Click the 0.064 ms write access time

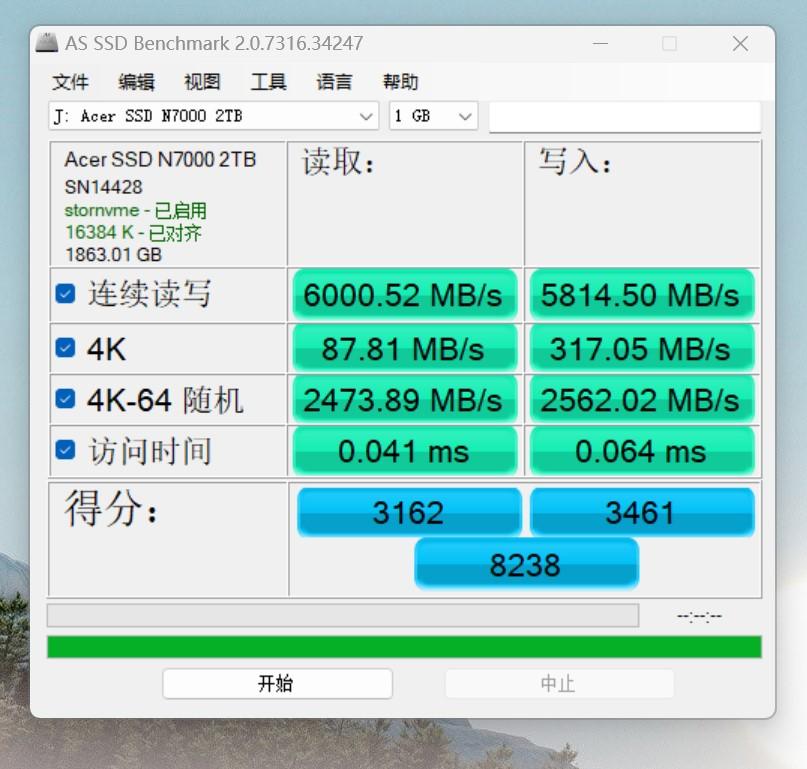[x=642, y=451]
